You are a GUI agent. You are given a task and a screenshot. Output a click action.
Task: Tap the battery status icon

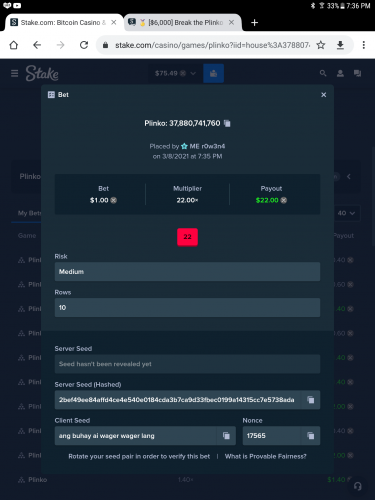click(x=342, y=6)
